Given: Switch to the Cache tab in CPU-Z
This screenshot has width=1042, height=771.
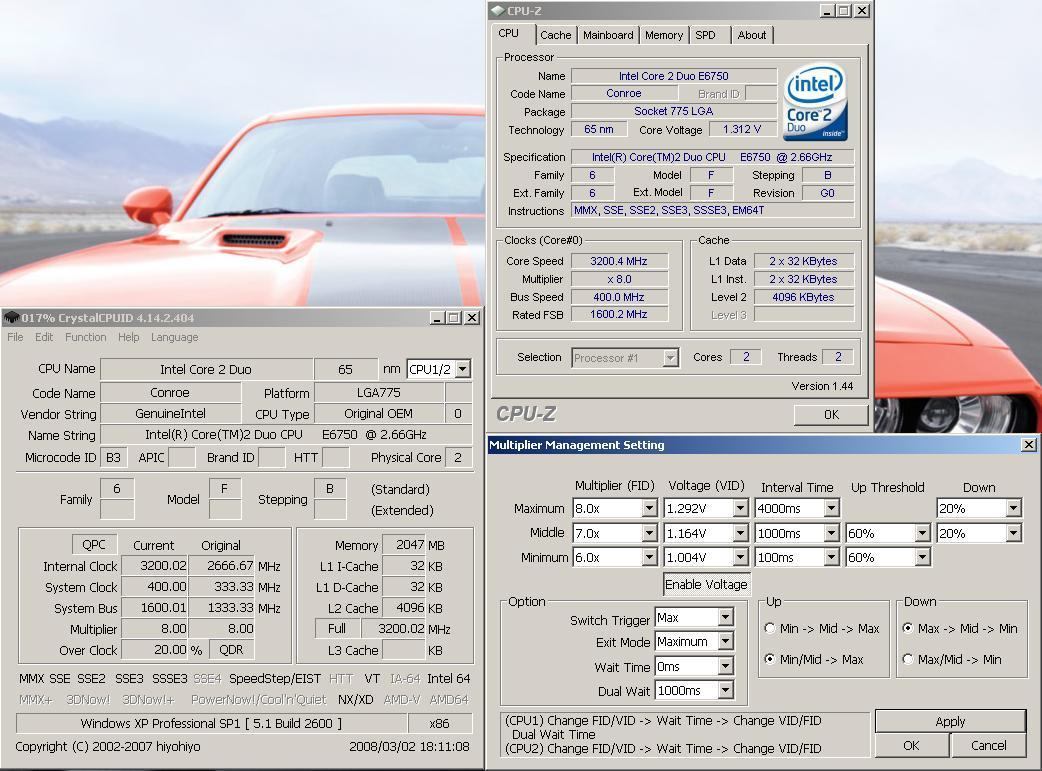Looking at the screenshot, I should pyautogui.click(x=556, y=35).
